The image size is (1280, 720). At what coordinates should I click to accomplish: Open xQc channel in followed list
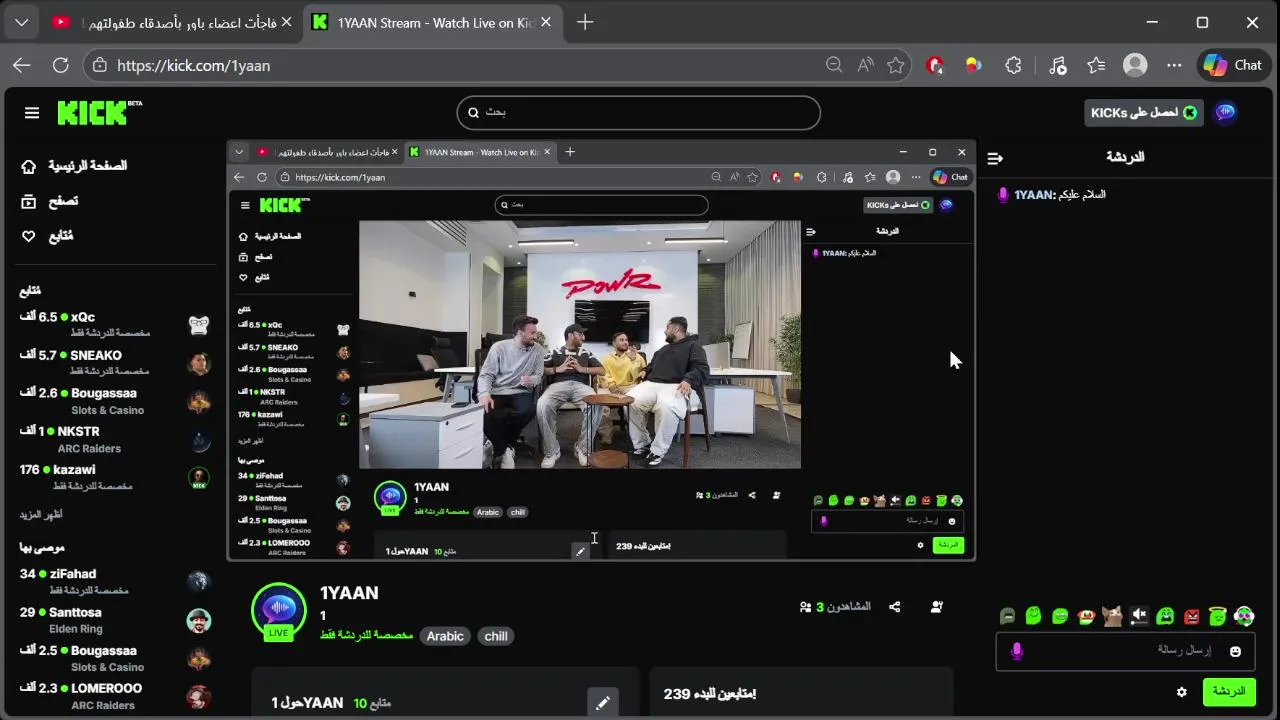pyautogui.click(x=115, y=324)
